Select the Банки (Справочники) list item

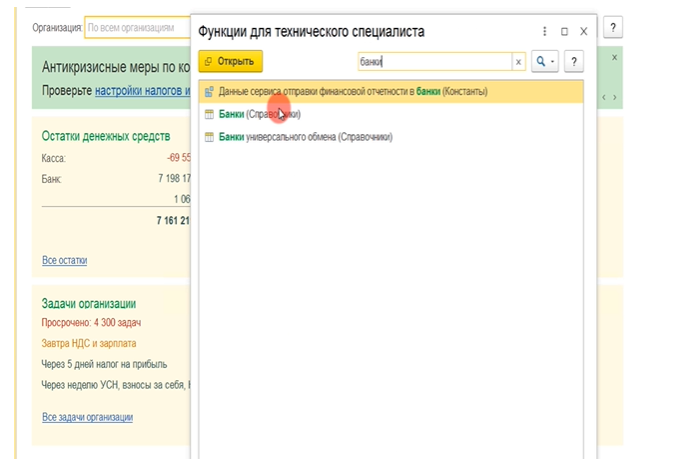259,115
